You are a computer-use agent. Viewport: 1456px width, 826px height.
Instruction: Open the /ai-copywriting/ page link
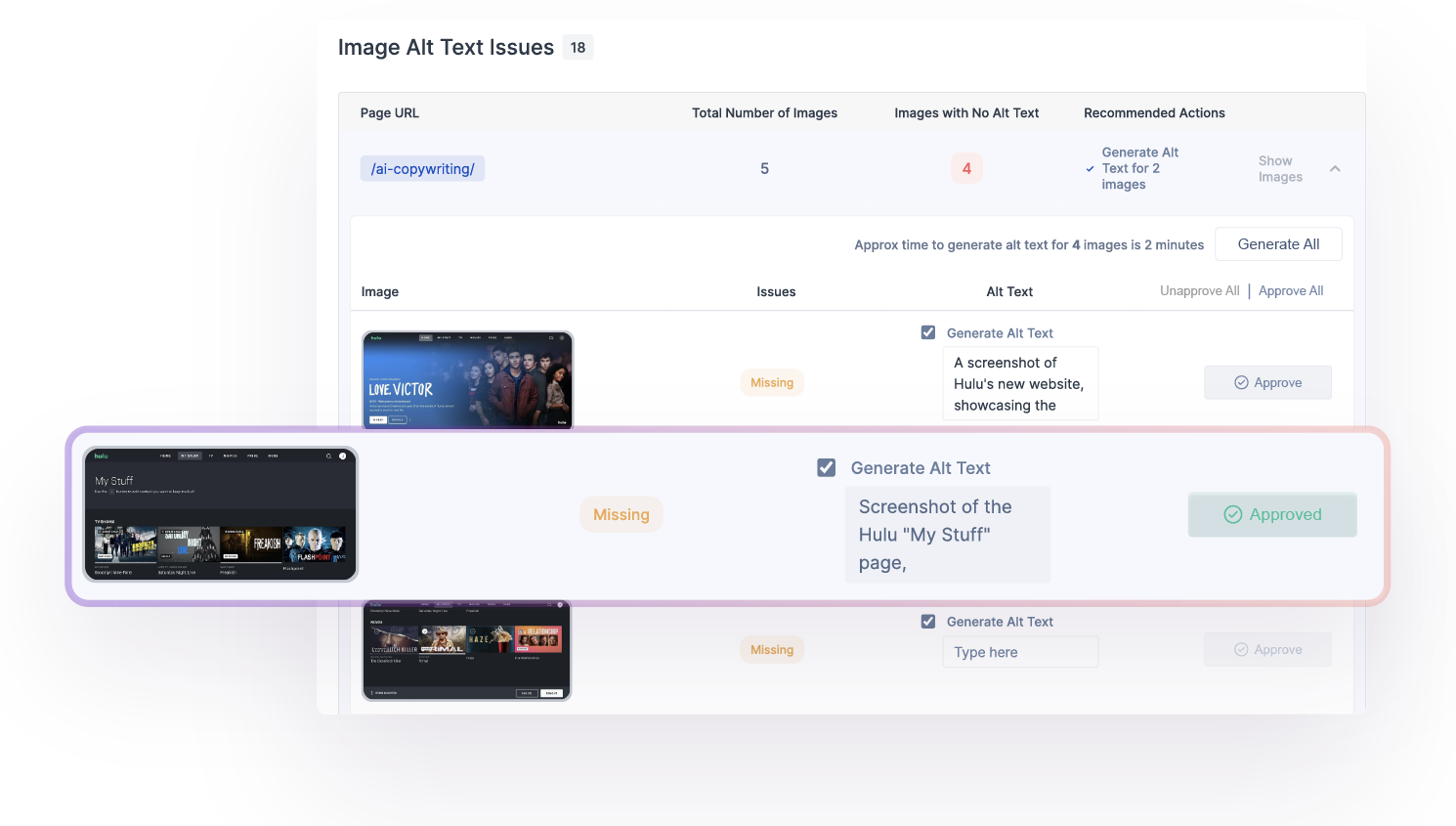click(422, 168)
